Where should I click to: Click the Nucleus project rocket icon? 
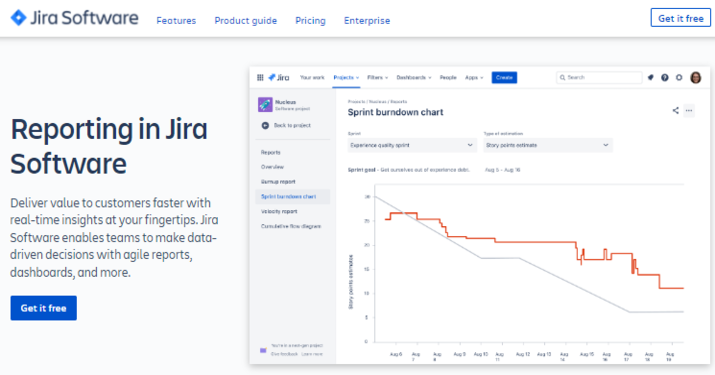265,104
